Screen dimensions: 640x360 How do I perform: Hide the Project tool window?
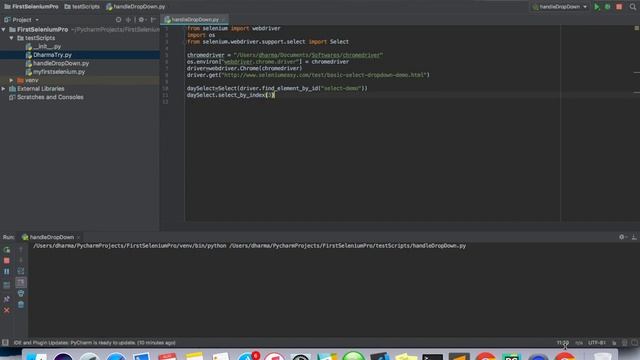pos(153,20)
